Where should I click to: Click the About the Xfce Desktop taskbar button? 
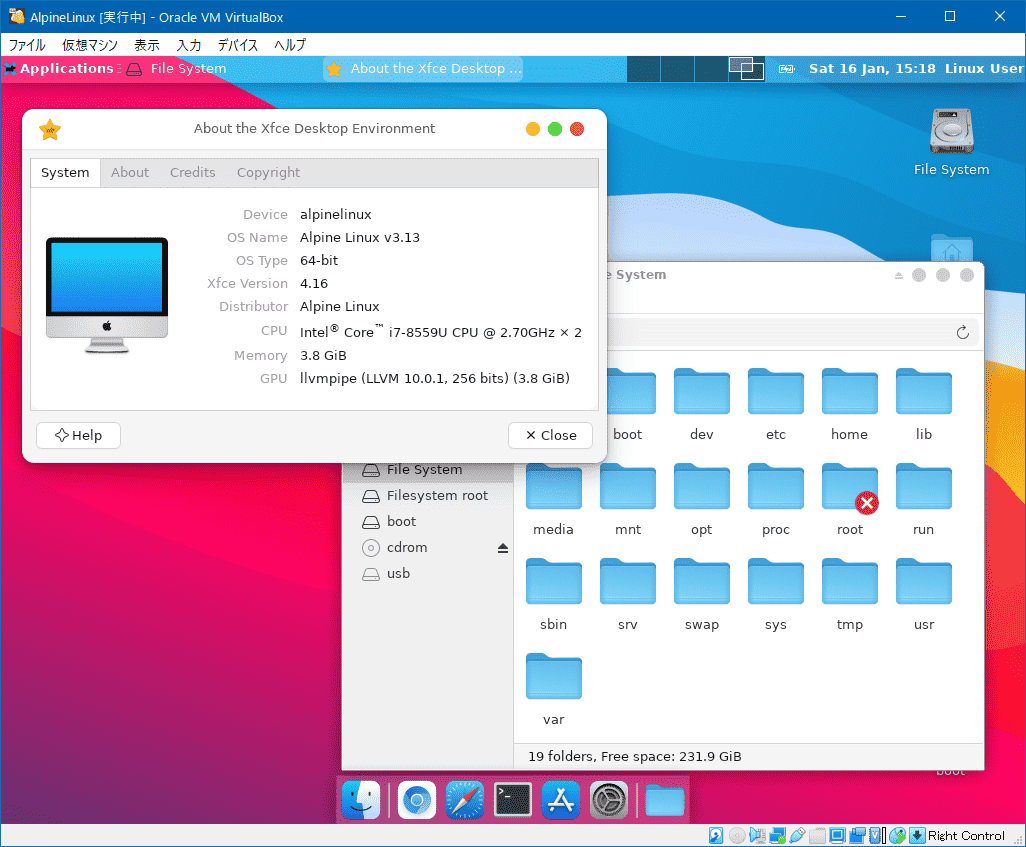(x=423, y=69)
